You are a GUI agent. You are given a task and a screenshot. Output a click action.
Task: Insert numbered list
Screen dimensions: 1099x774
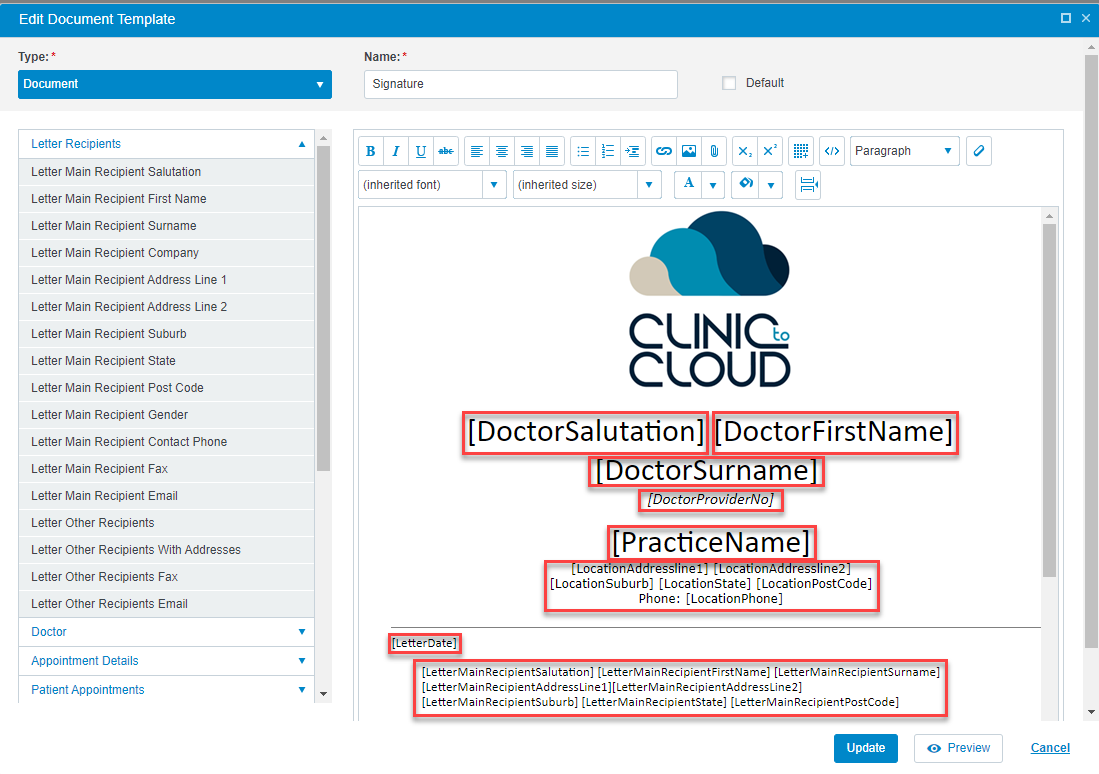(x=608, y=151)
